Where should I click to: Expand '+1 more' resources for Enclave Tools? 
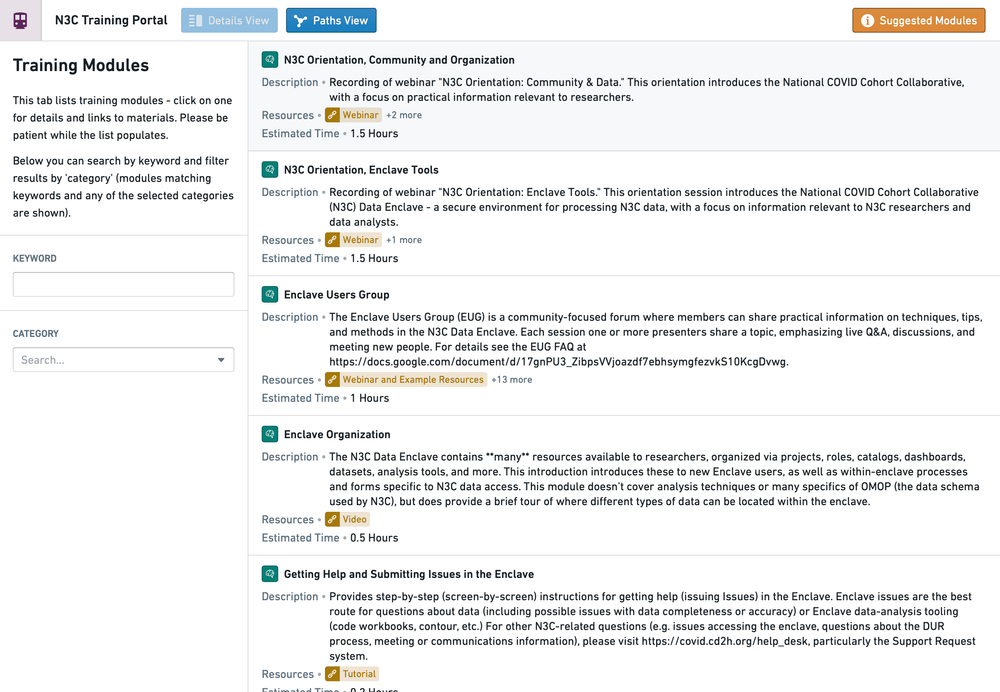pyautogui.click(x=404, y=240)
